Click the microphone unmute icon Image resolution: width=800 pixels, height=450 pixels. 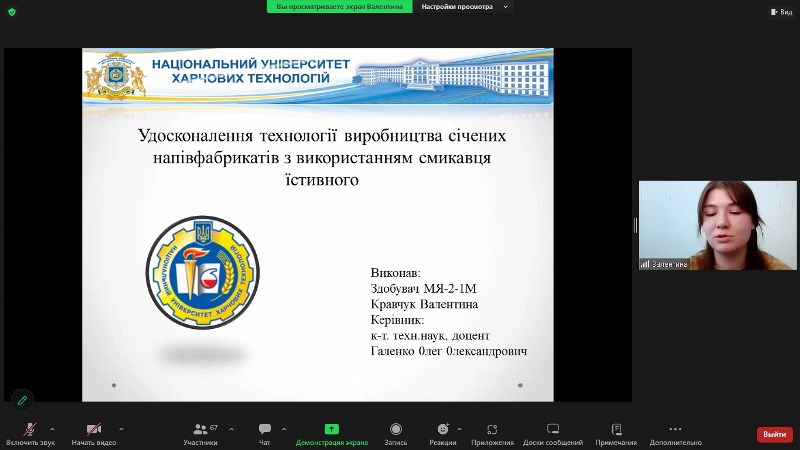pos(30,429)
